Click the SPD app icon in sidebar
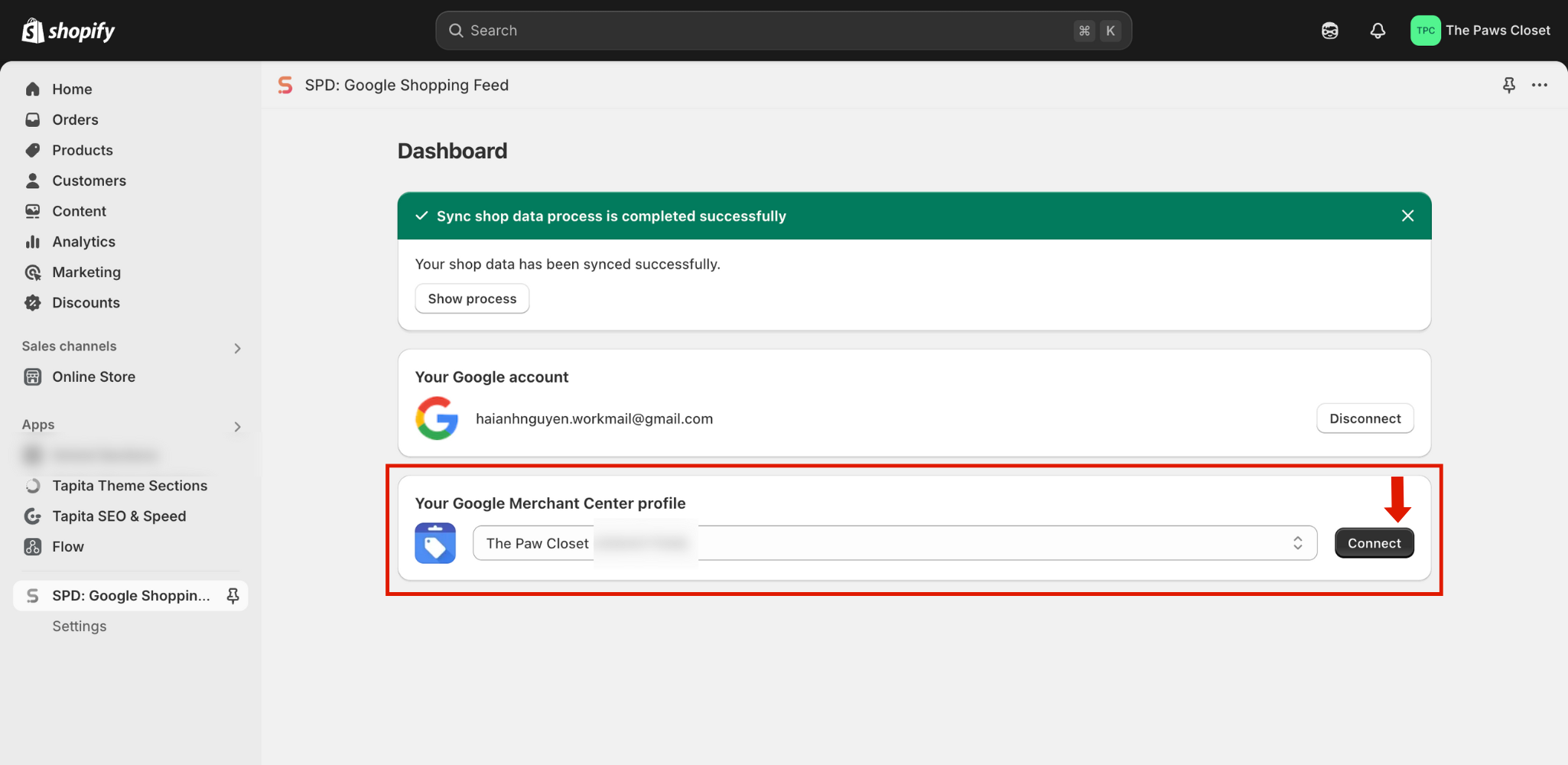Viewport: 1568px width, 765px height. [x=33, y=596]
